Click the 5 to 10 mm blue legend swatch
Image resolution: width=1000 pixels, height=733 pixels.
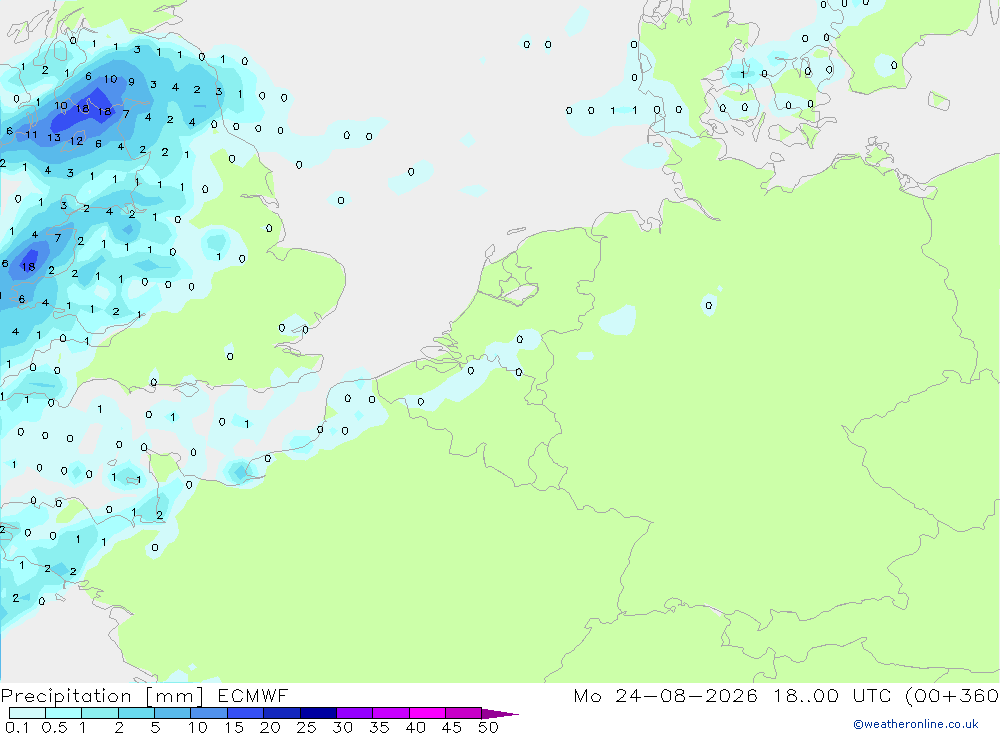pos(172,713)
